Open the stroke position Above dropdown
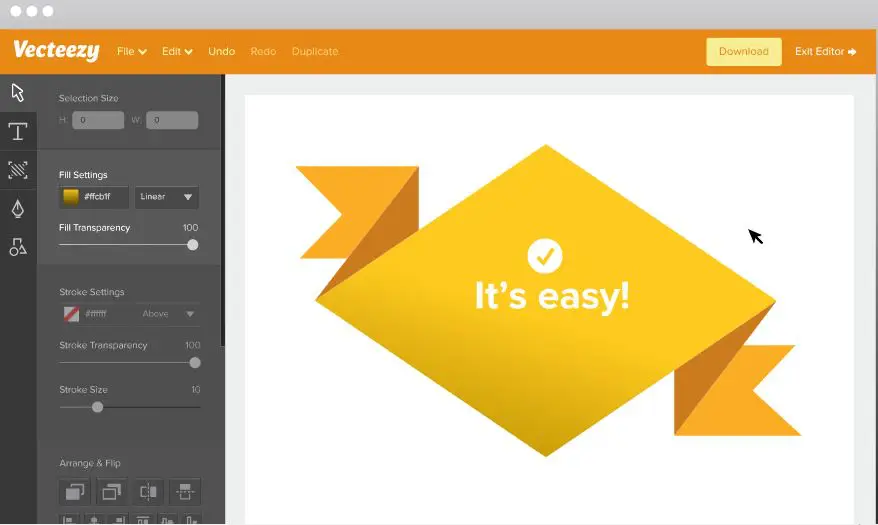The height and width of the screenshot is (525, 878). click(166, 314)
